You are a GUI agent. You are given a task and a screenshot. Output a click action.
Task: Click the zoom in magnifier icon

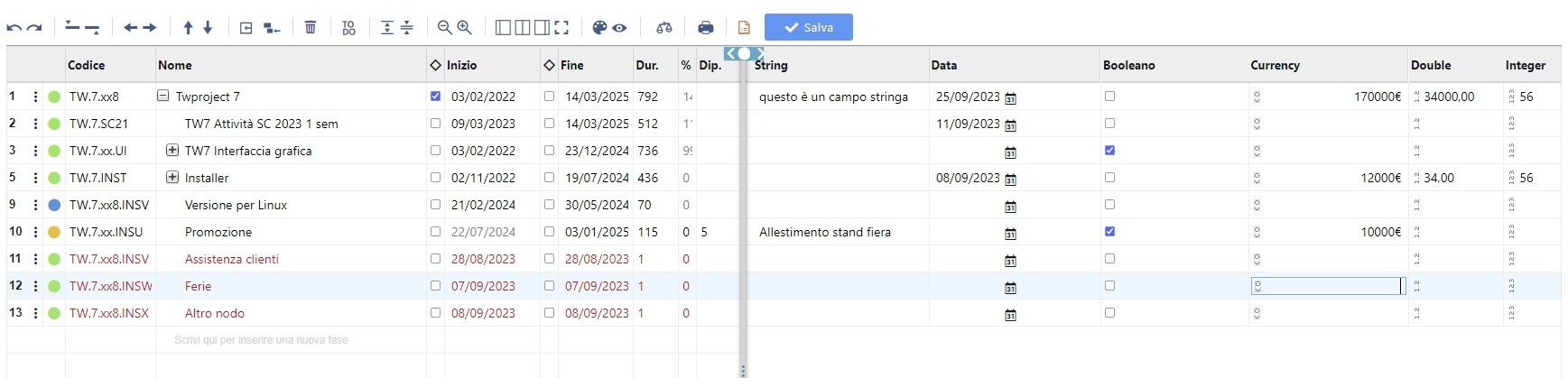click(465, 28)
